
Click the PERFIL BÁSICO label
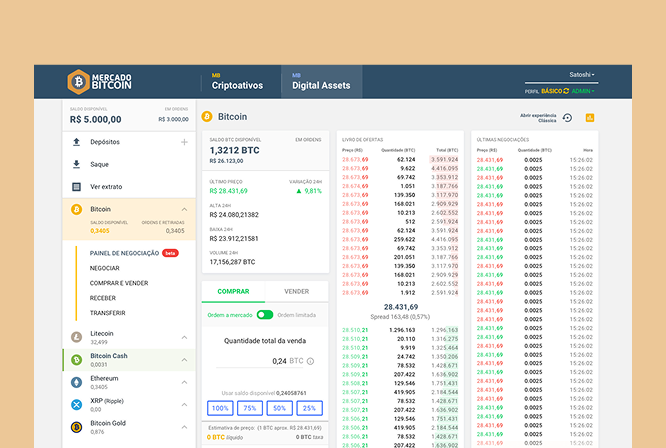[x=543, y=91]
